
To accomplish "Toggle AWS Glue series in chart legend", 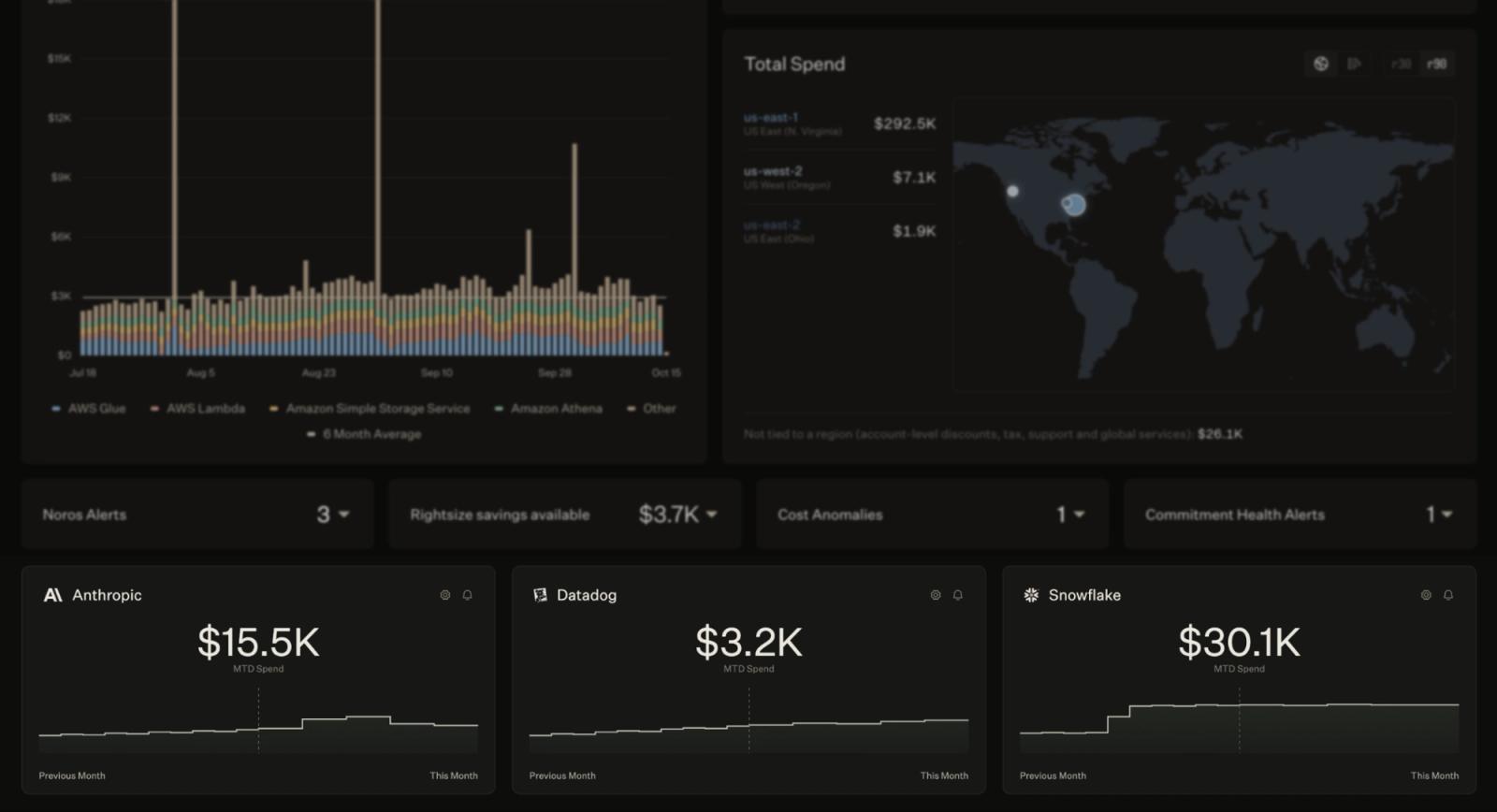I will tap(89, 409).
